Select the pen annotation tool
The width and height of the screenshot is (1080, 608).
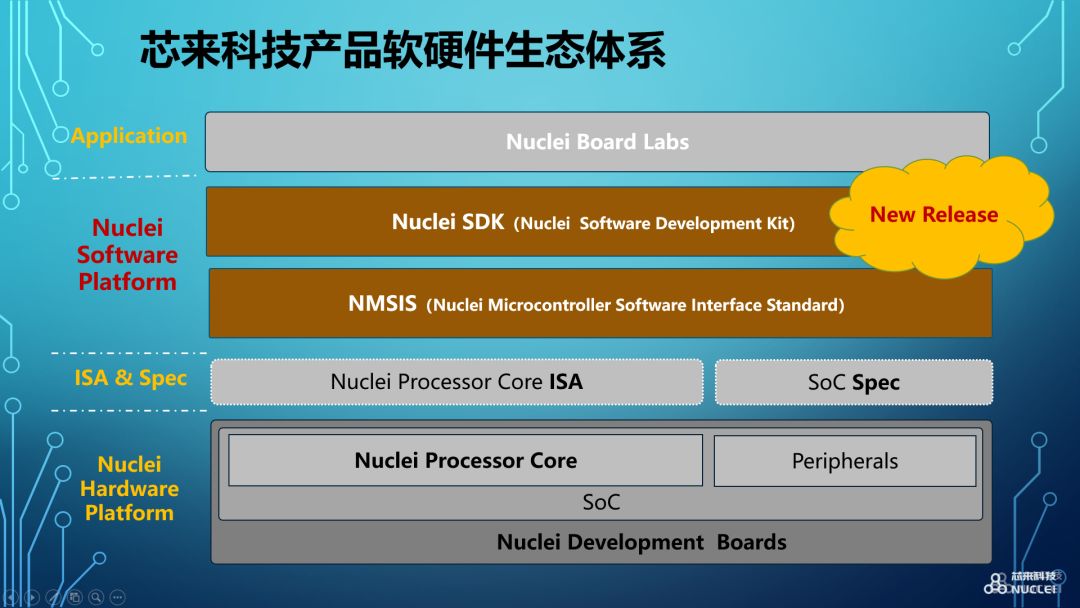click(53, 596)
